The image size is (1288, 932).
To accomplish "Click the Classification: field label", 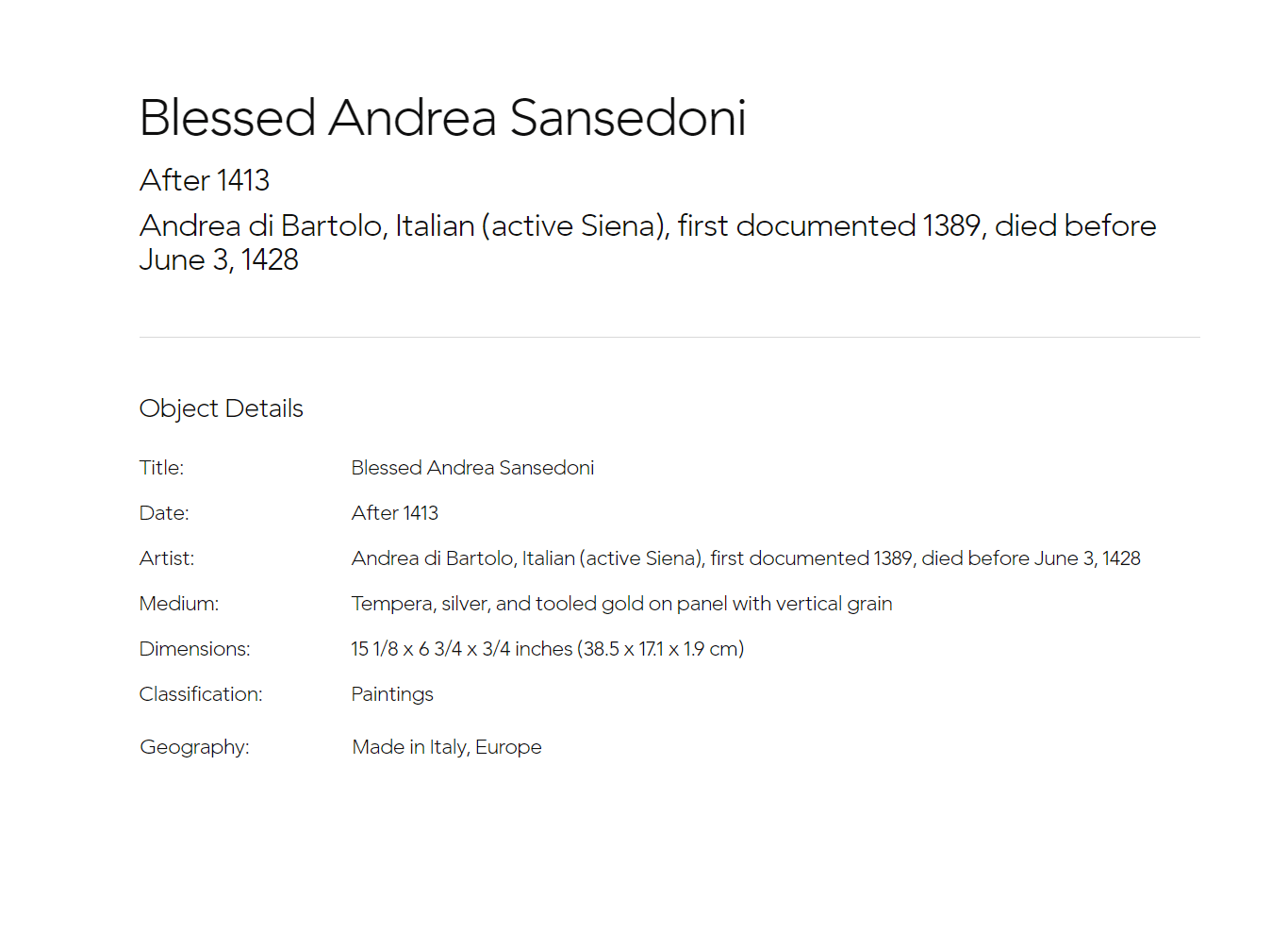I will [x=201, y=694].
